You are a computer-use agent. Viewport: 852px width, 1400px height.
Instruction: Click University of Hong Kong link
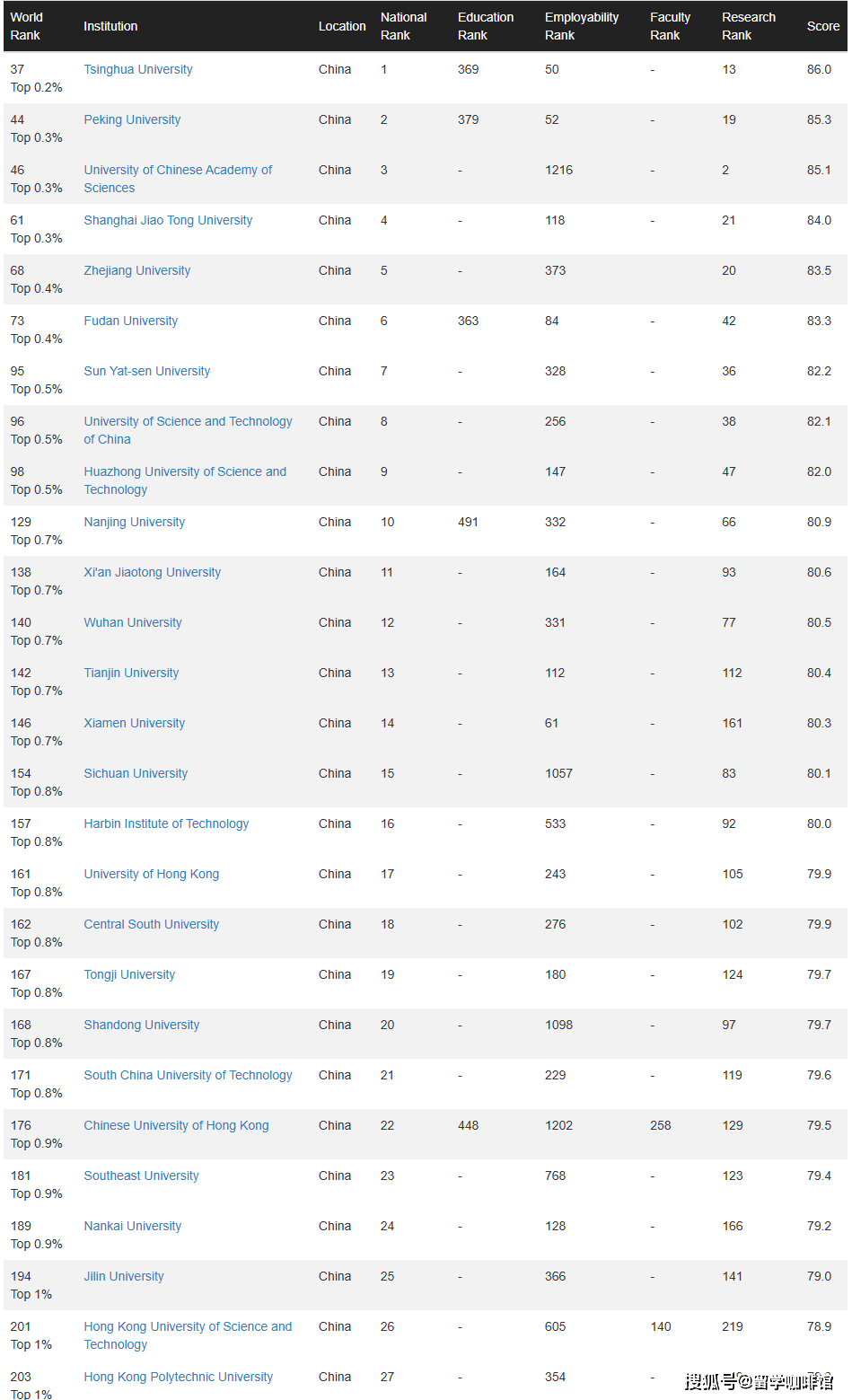(x=152, y=874)
